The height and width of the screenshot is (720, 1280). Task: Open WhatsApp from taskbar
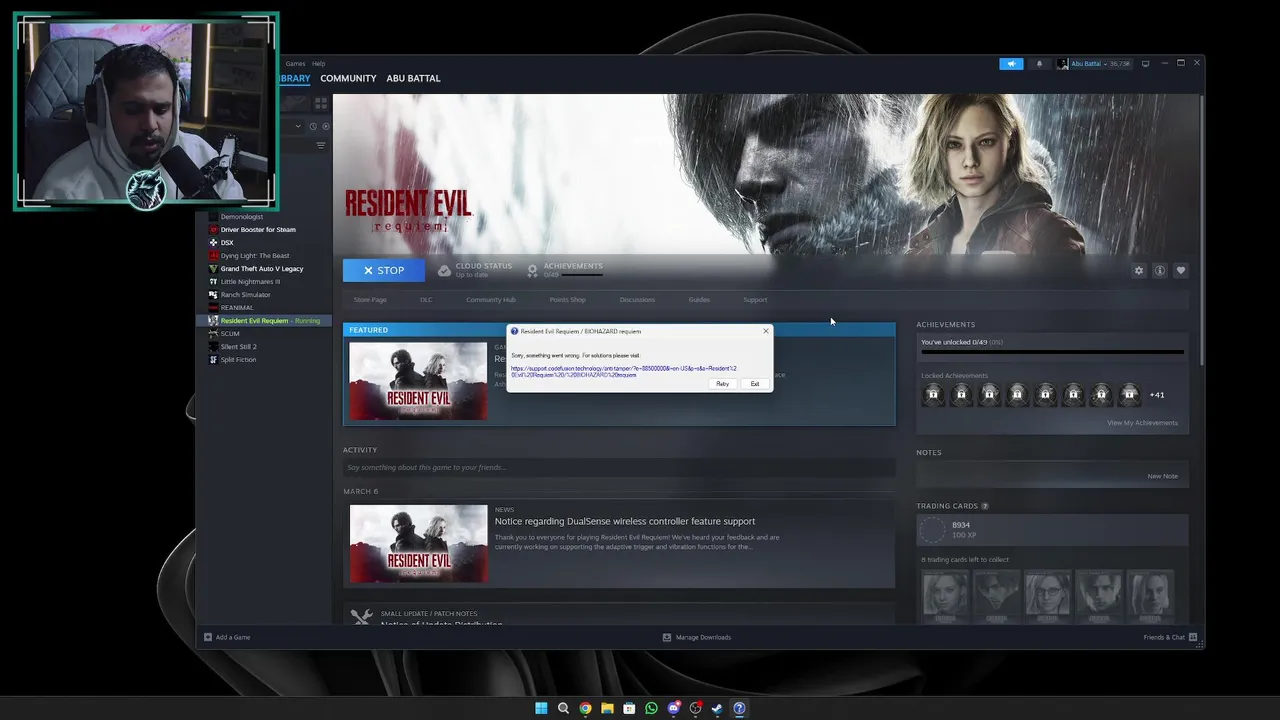[651, 708]
